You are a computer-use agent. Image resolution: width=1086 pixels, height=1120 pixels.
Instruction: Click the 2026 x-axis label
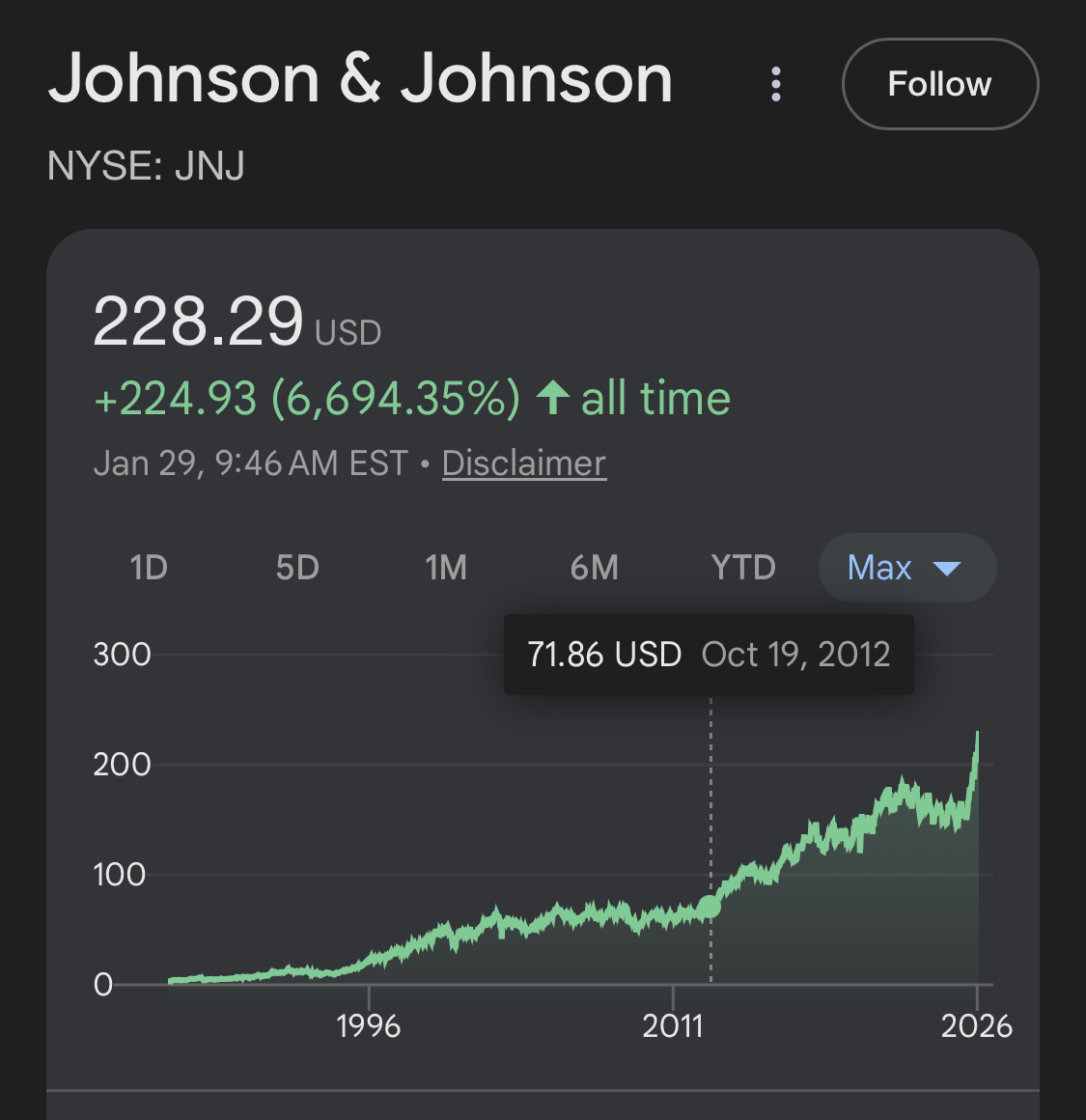976,1025
